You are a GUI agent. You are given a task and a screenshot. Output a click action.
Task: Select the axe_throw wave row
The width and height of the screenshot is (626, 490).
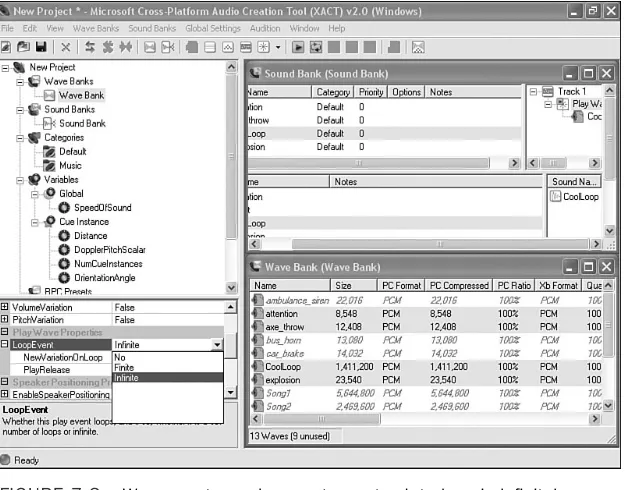pyautogui.click(x=426, y=327)
